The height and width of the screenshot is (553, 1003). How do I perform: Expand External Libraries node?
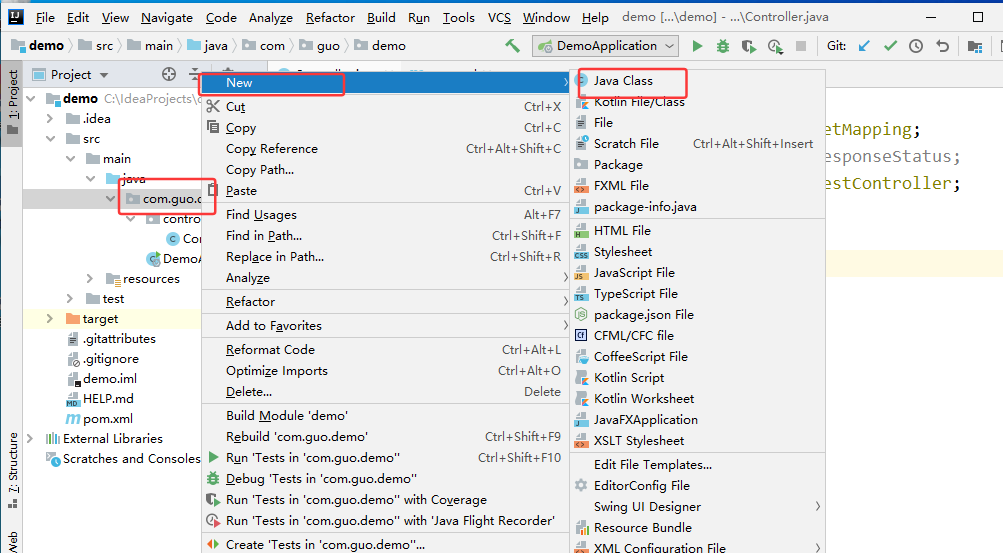click(x=30, y=439)
